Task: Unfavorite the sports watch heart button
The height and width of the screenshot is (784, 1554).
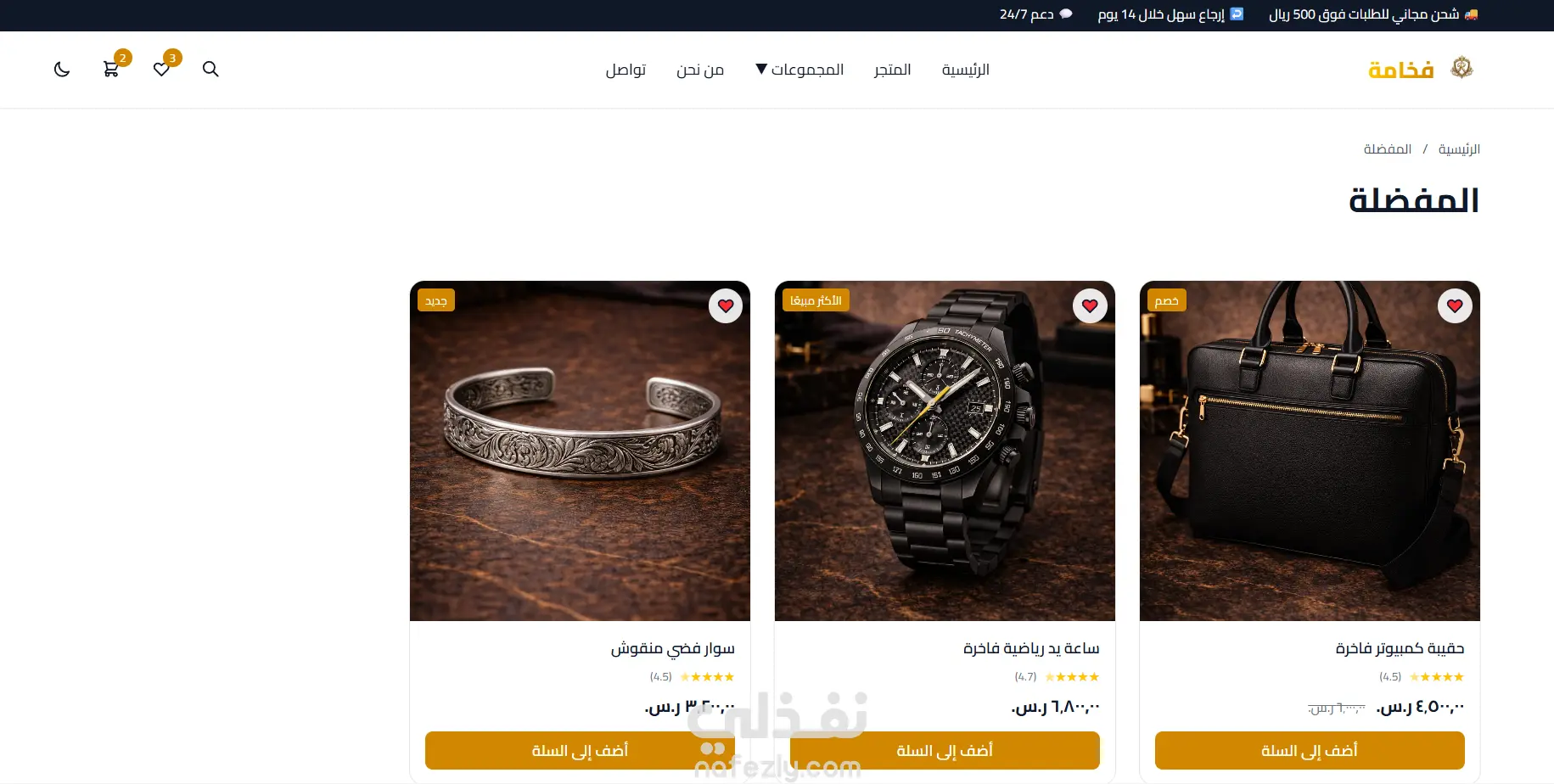Action: click(x=1090, y=305)
